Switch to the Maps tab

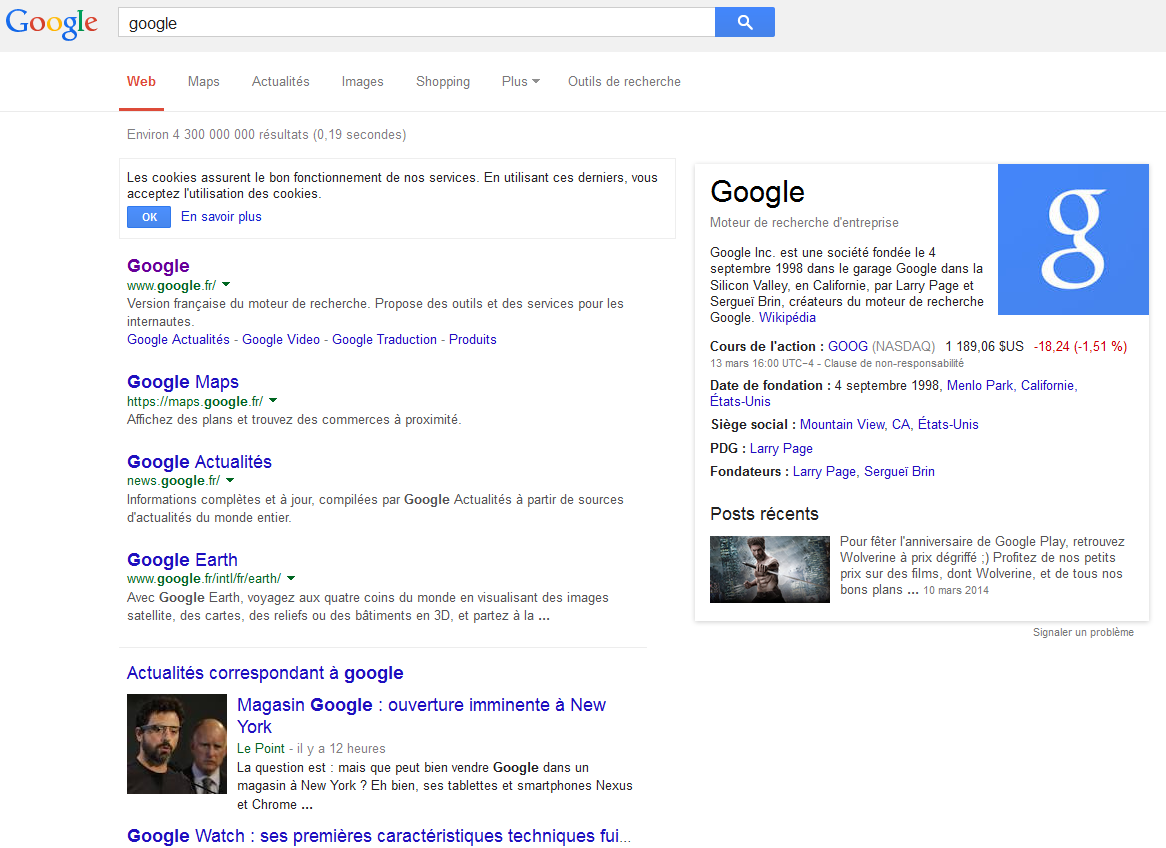[204, 81]
